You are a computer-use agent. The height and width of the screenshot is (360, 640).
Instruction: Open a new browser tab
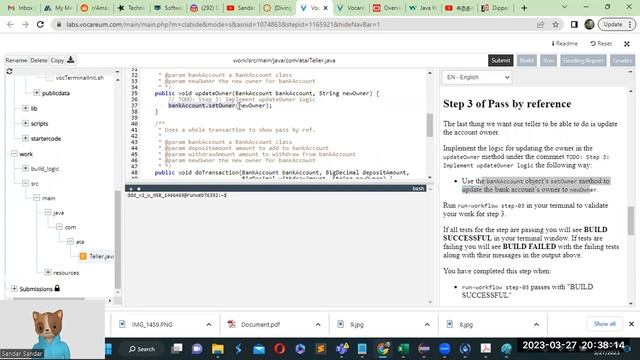pos(524,8)
